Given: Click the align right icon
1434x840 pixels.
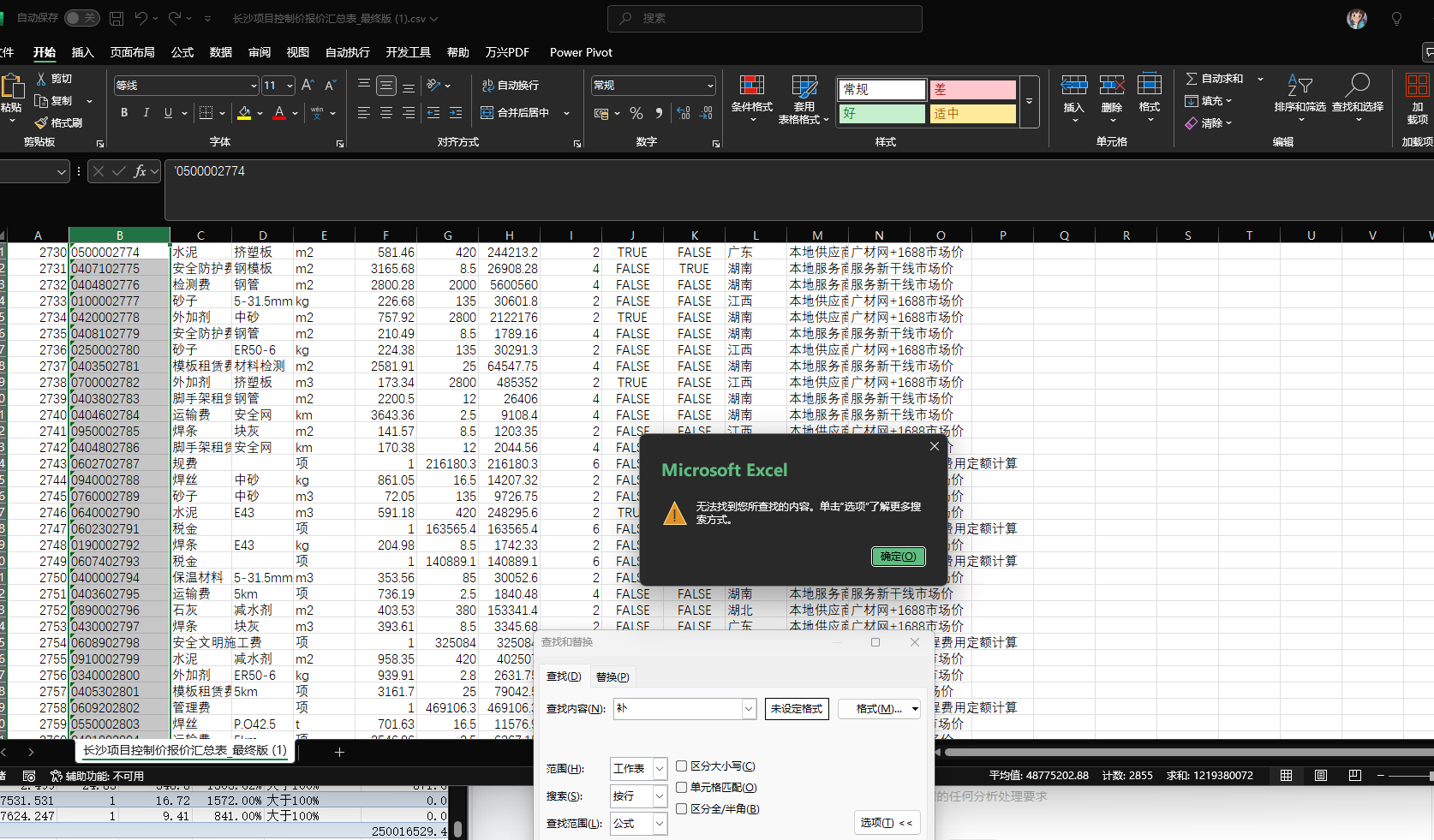Looking at the screenshot, I should (409, 113).
